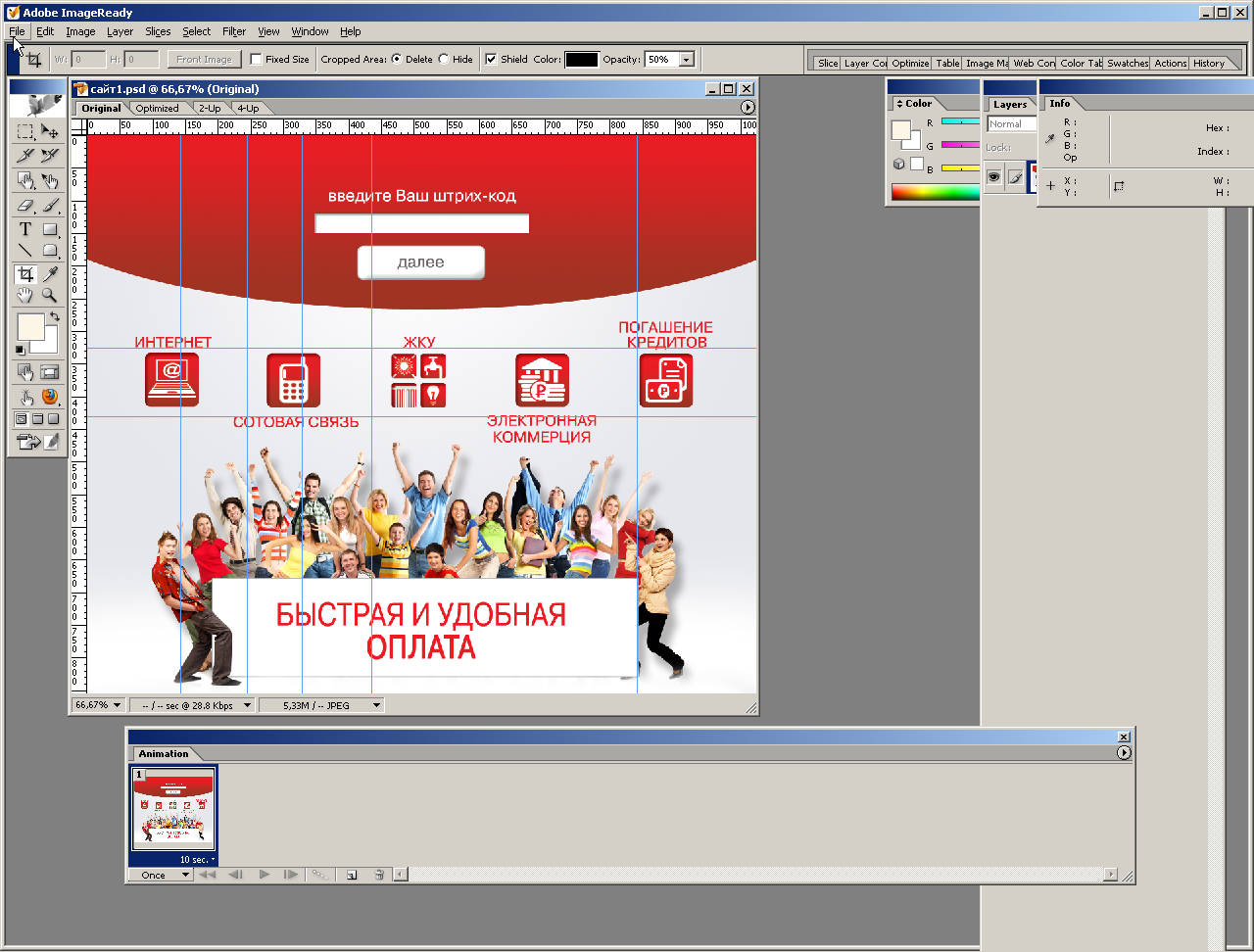The image size is (1254, 952).
Task: Toggle slice visibility
Action: [50, 372]
